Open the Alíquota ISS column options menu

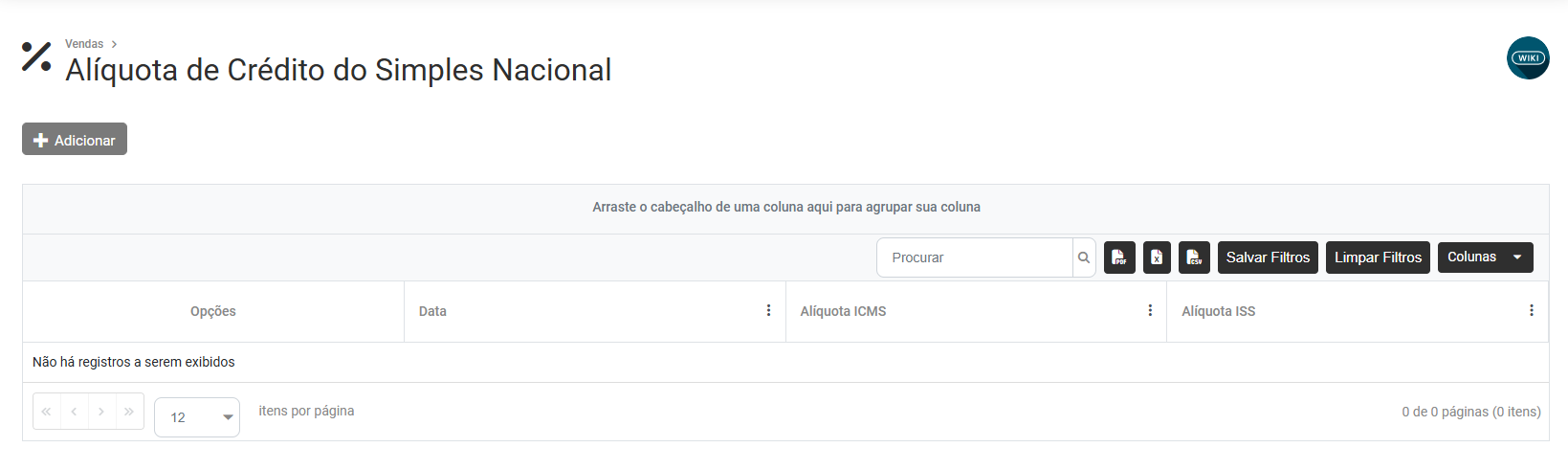click(1531, 310)
